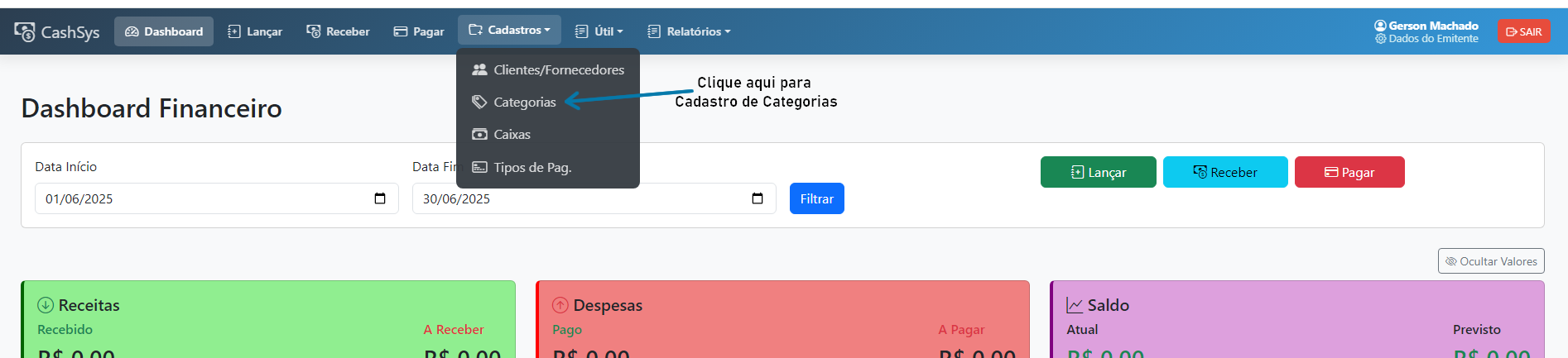Click the red SAIR logout button
This screenshot has height=358, width=1568.
[1523, 31]
